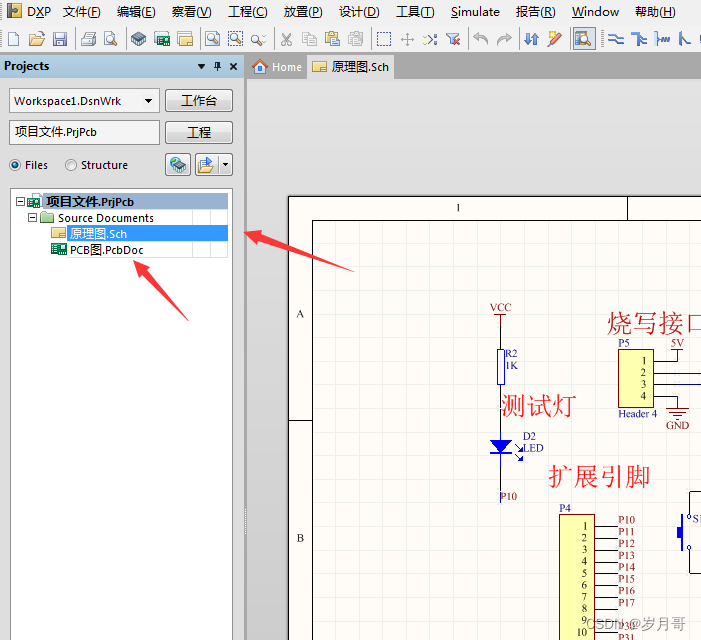Select the Structure radio button

point(71,165)
